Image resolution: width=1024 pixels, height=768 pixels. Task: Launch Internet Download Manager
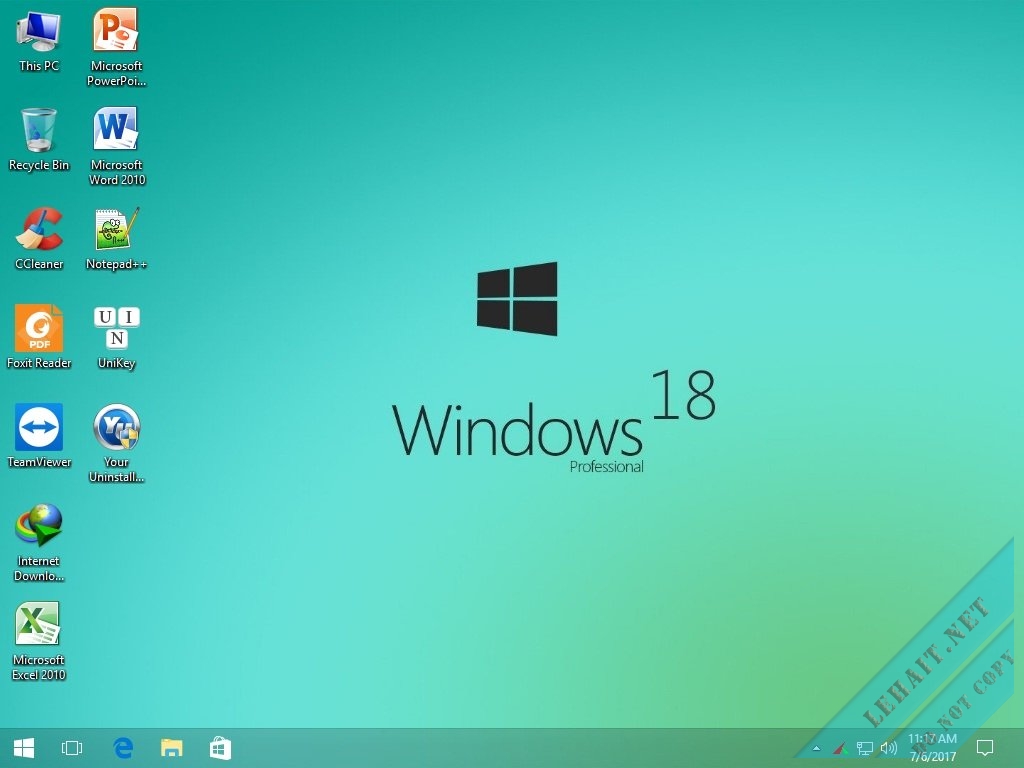click(38, 528)
